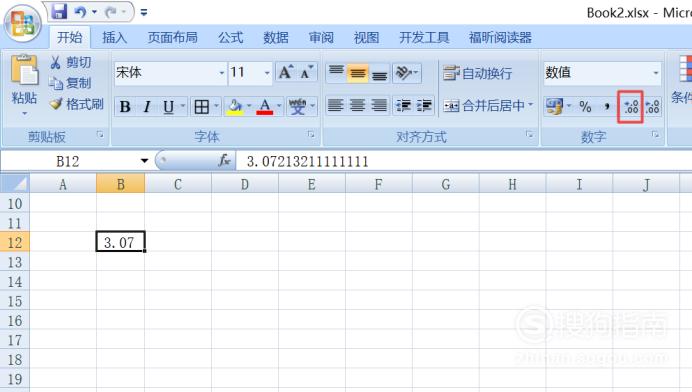Open the 对齐方式 dialog launcher

529,135
